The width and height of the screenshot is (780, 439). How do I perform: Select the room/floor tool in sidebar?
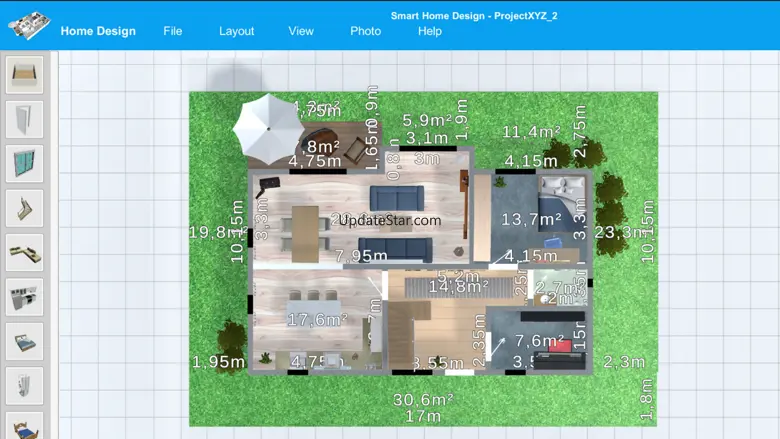[24, 75]
